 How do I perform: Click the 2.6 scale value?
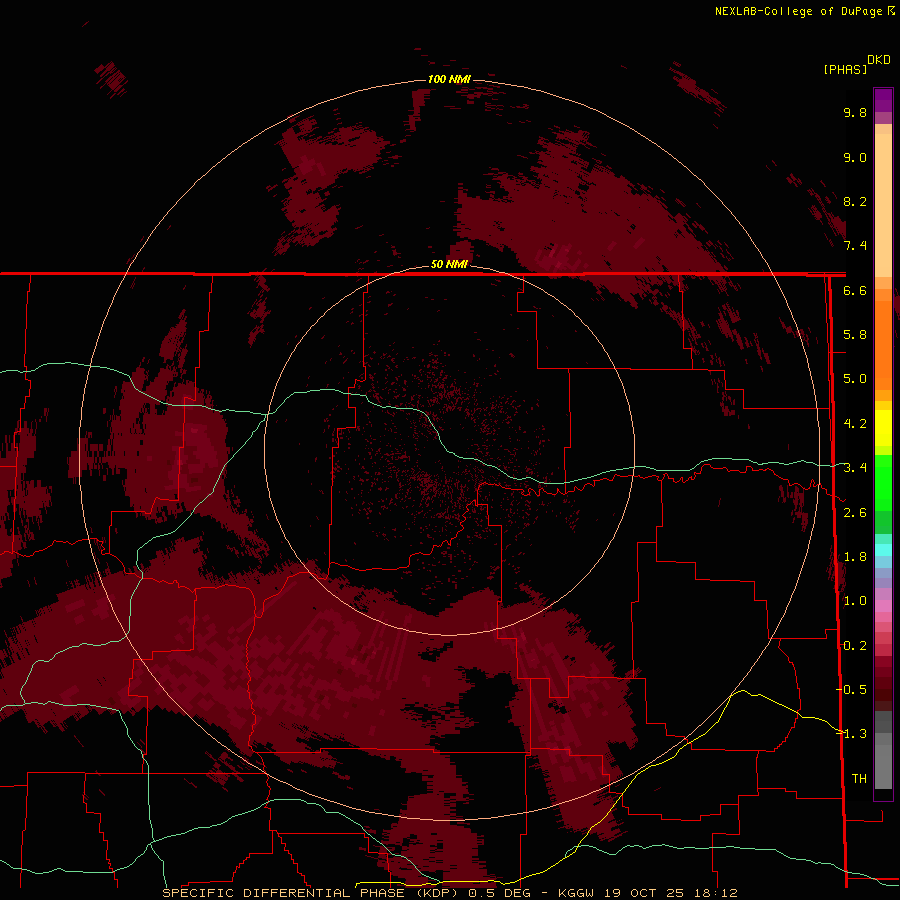(855, 513)
